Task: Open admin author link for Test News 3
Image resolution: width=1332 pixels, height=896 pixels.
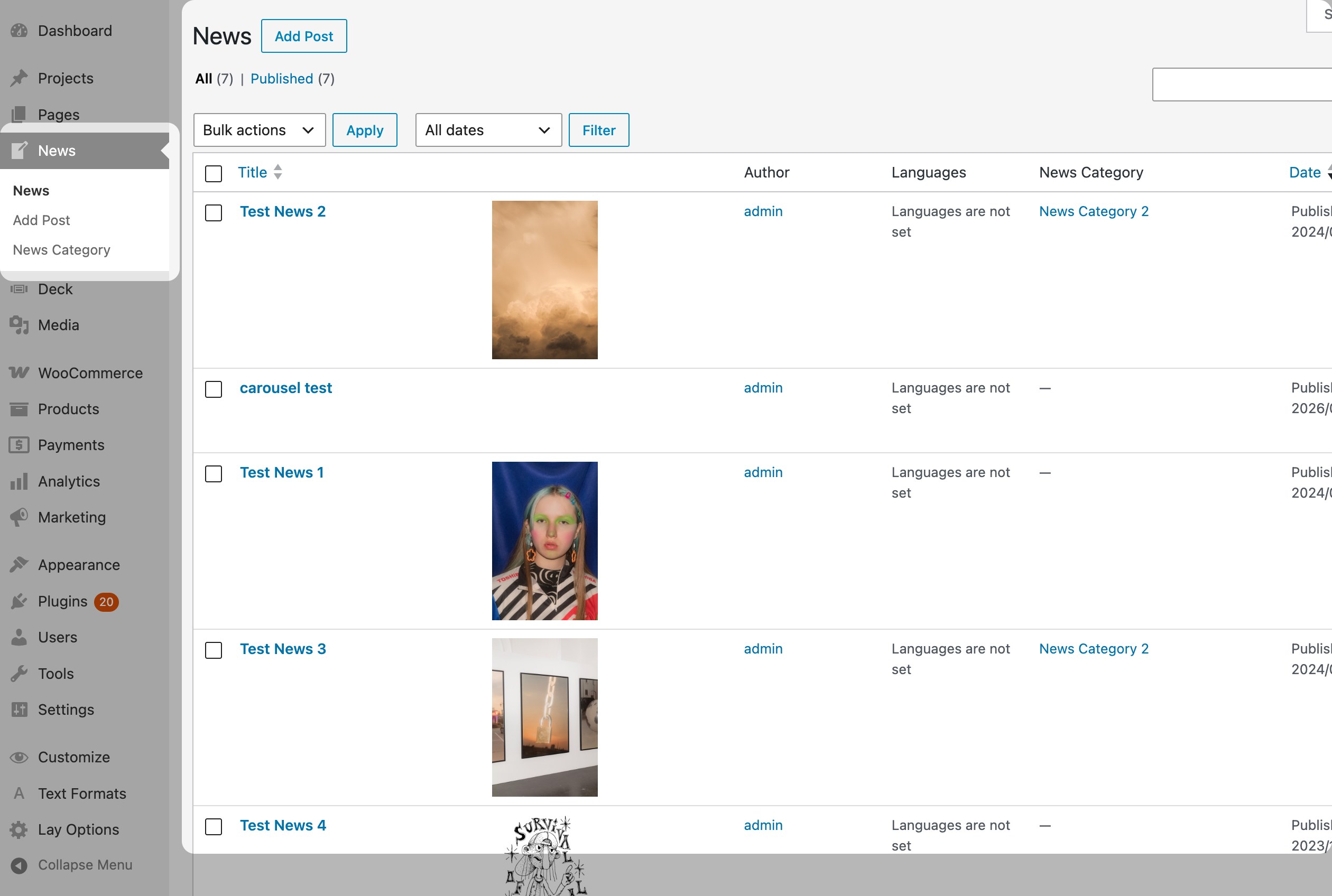Action: pos(763,649)
